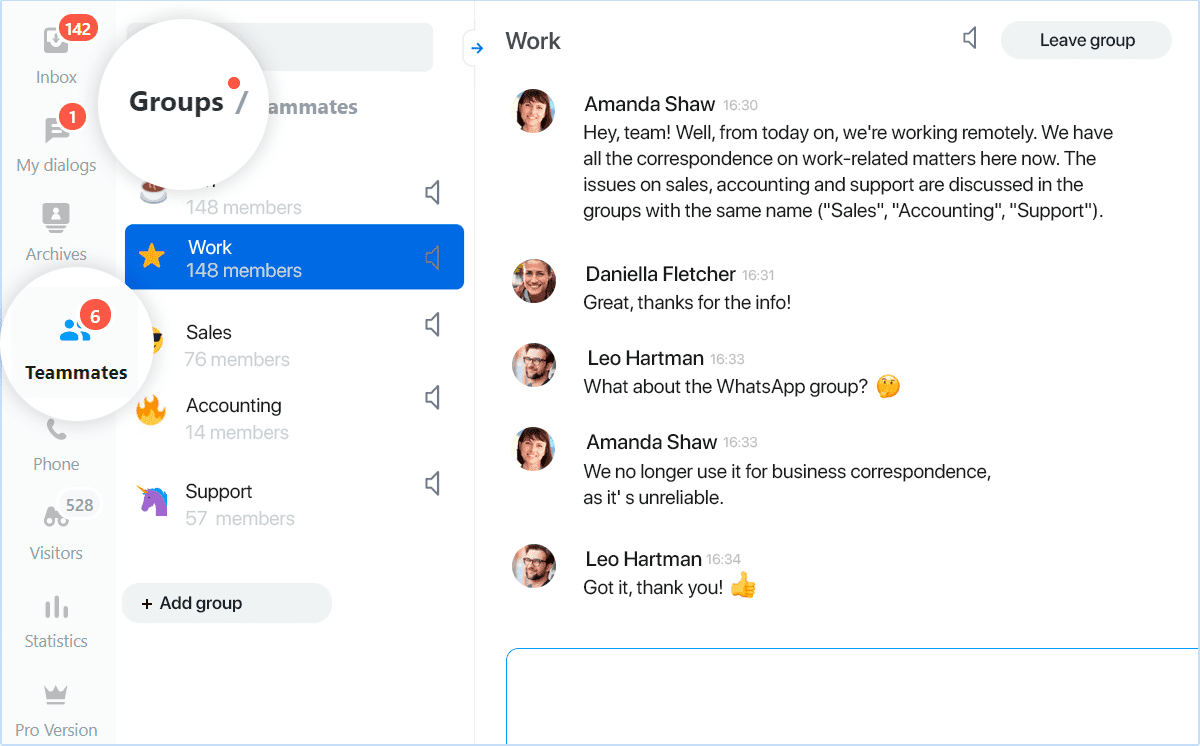1200x746 pixels.
Task: Open Amanda Shaw's profile avatar
Action: coord(534,111)
